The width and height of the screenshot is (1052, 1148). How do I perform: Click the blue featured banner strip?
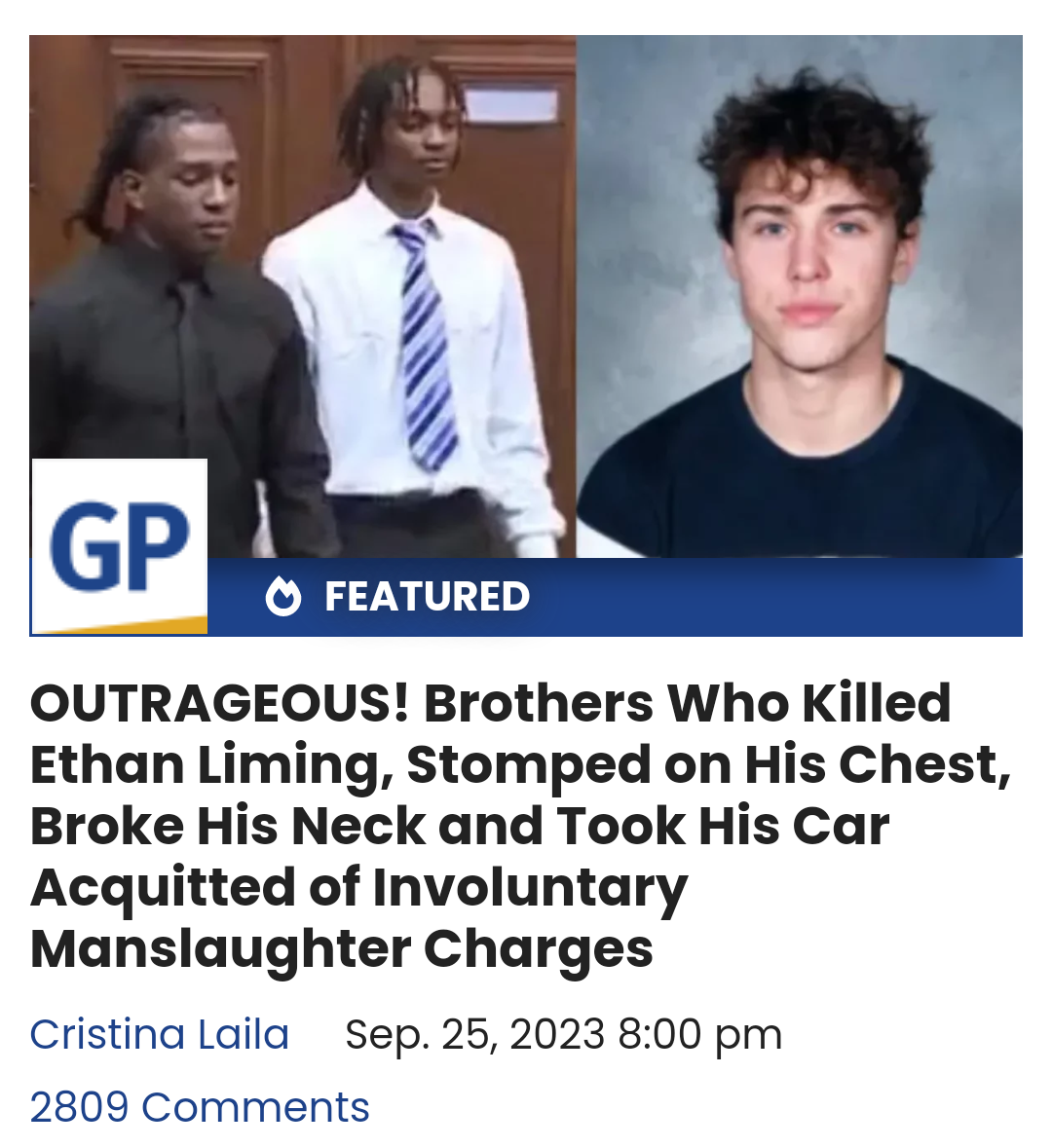point(614,597)
